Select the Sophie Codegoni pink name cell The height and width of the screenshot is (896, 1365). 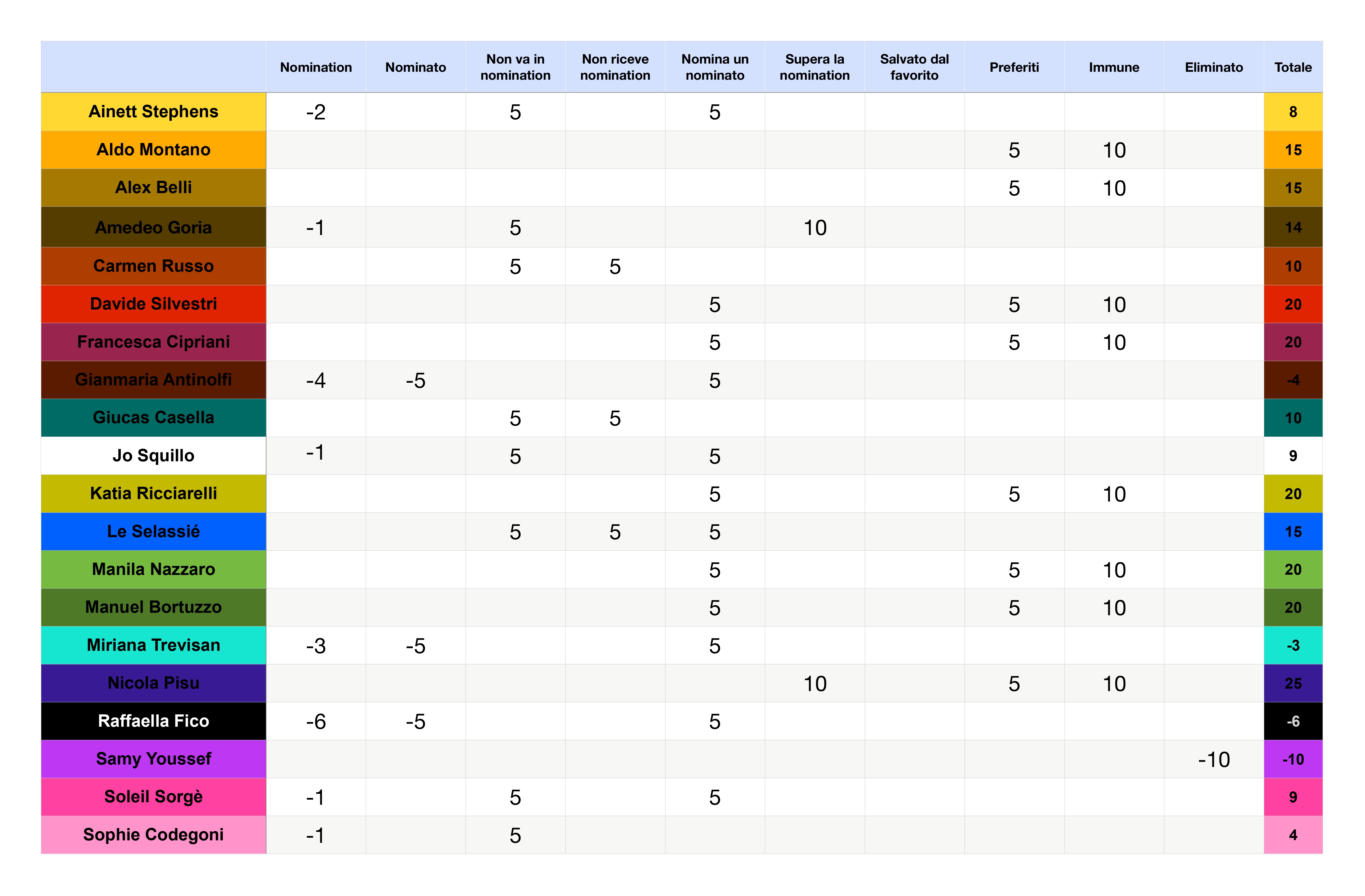(x=153, y=835)
